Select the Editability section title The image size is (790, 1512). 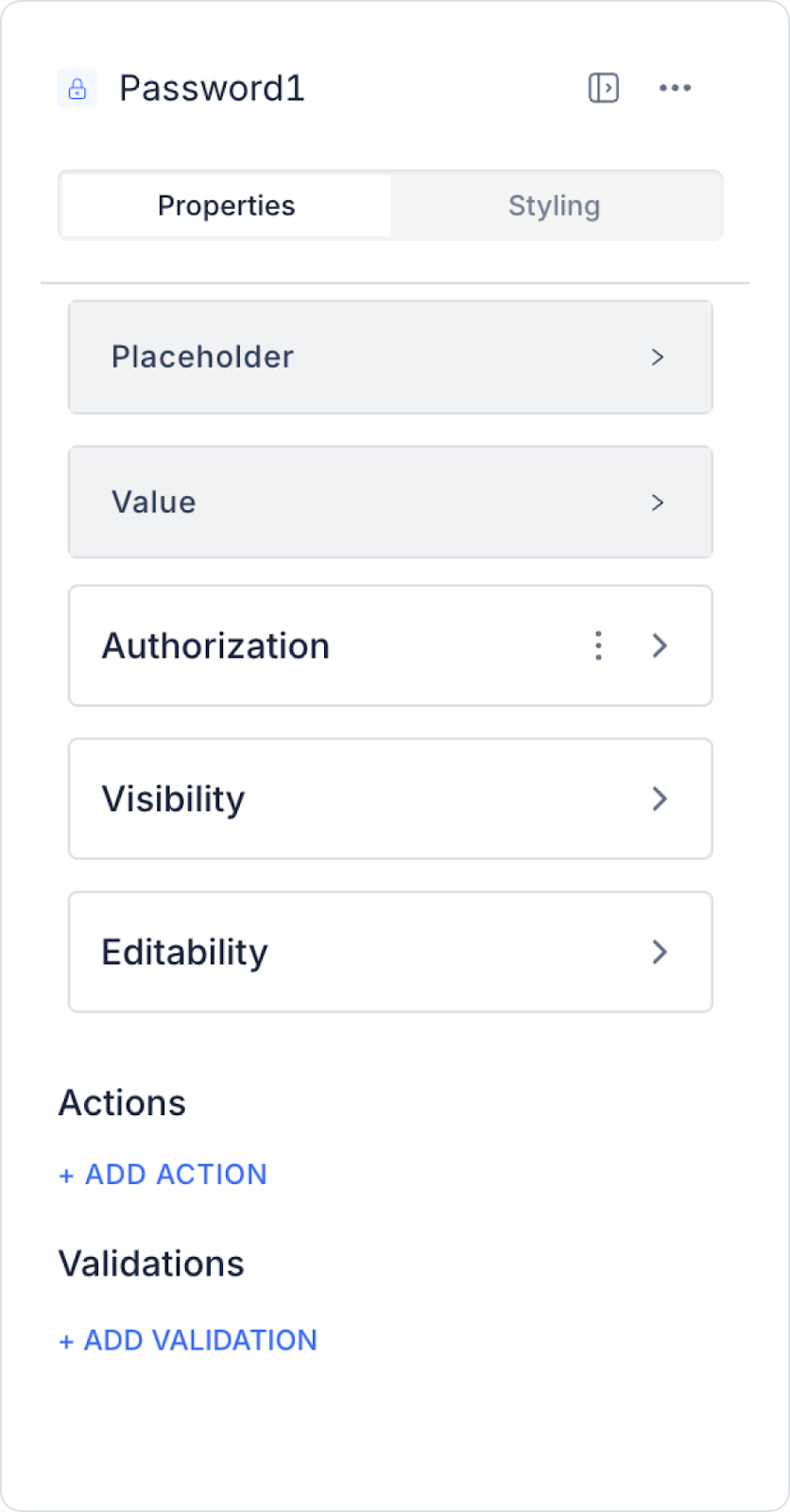185,953
